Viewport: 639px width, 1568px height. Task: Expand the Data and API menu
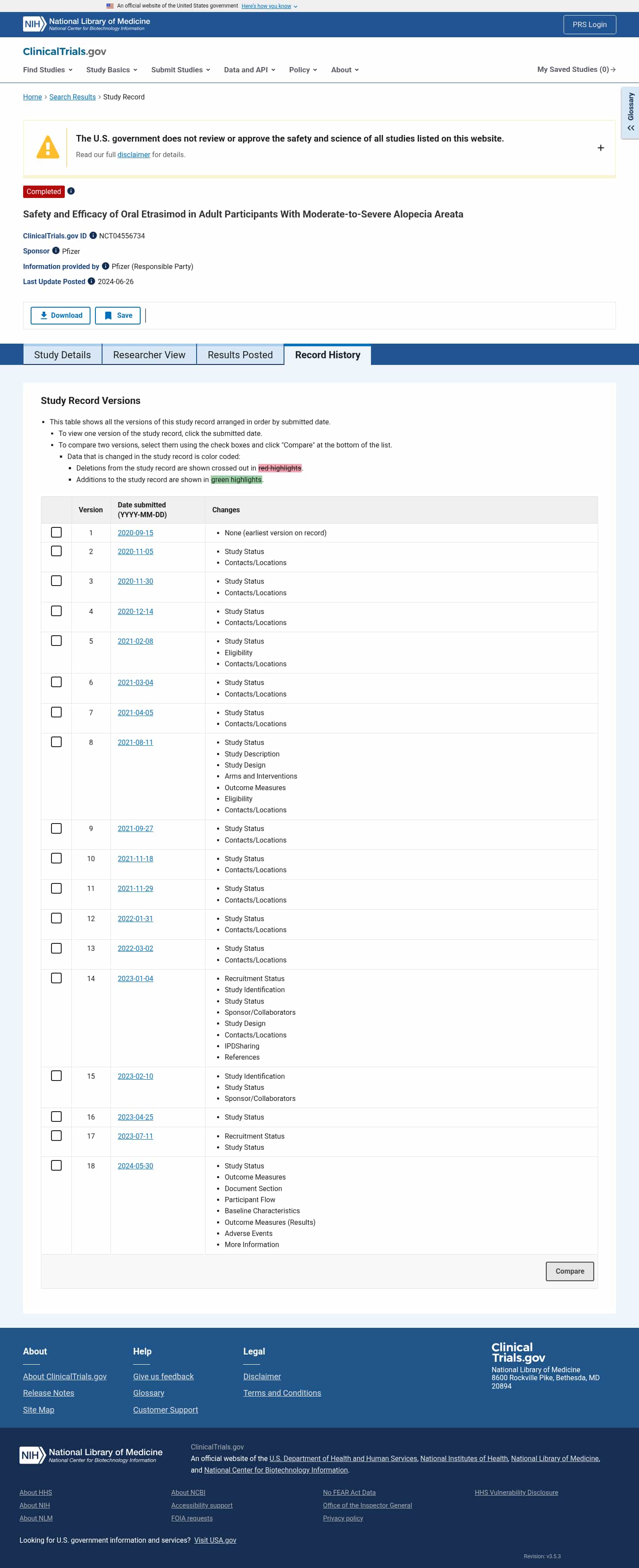click(x=248, y=69)
